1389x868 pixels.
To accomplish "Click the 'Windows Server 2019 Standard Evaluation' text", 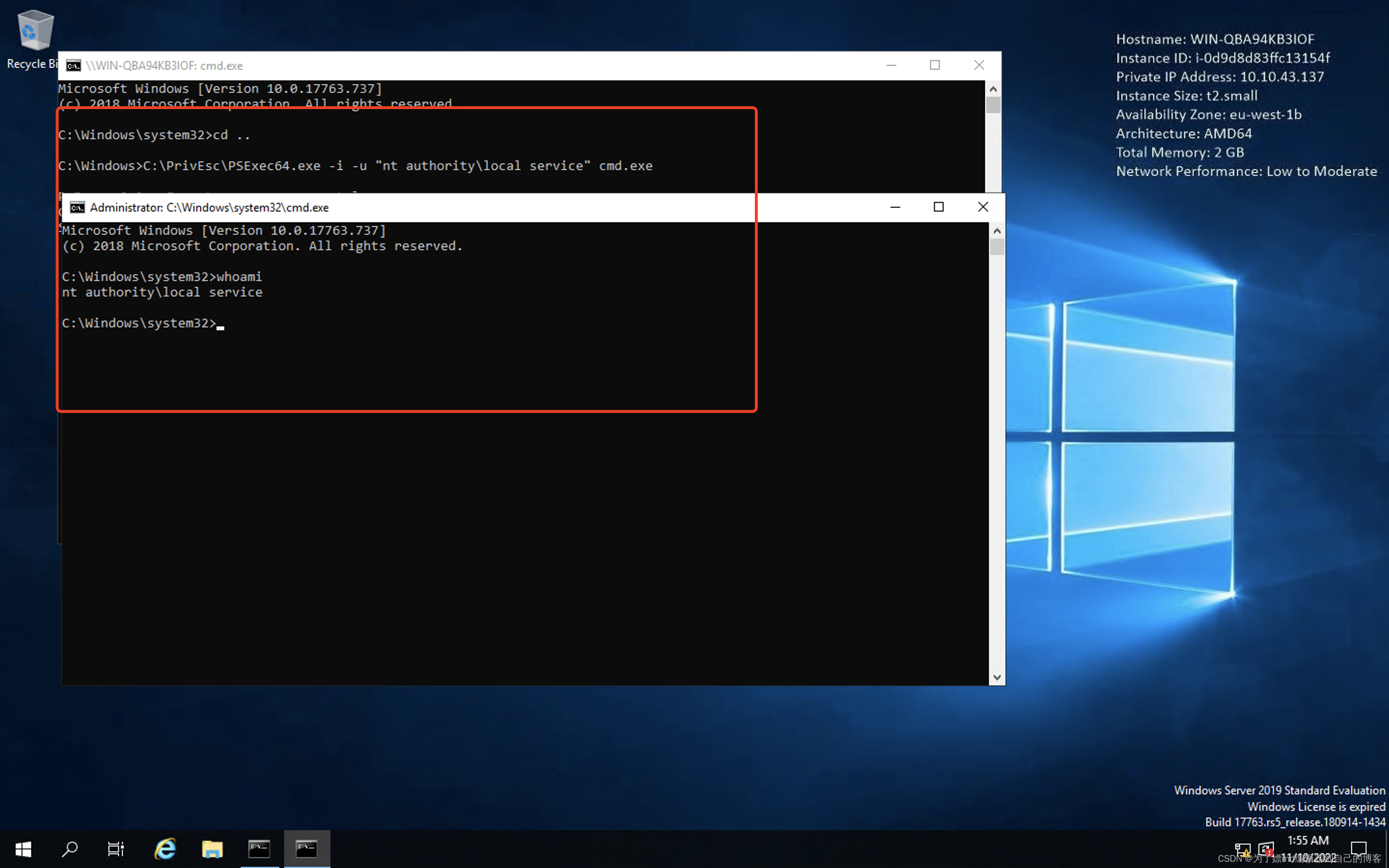I will (x=1279, y=790).
